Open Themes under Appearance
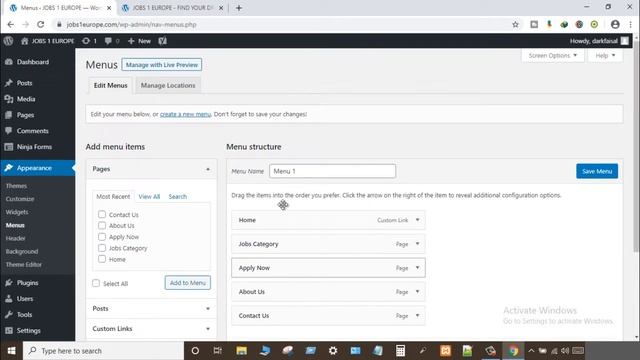 click(x=16, y=186)
